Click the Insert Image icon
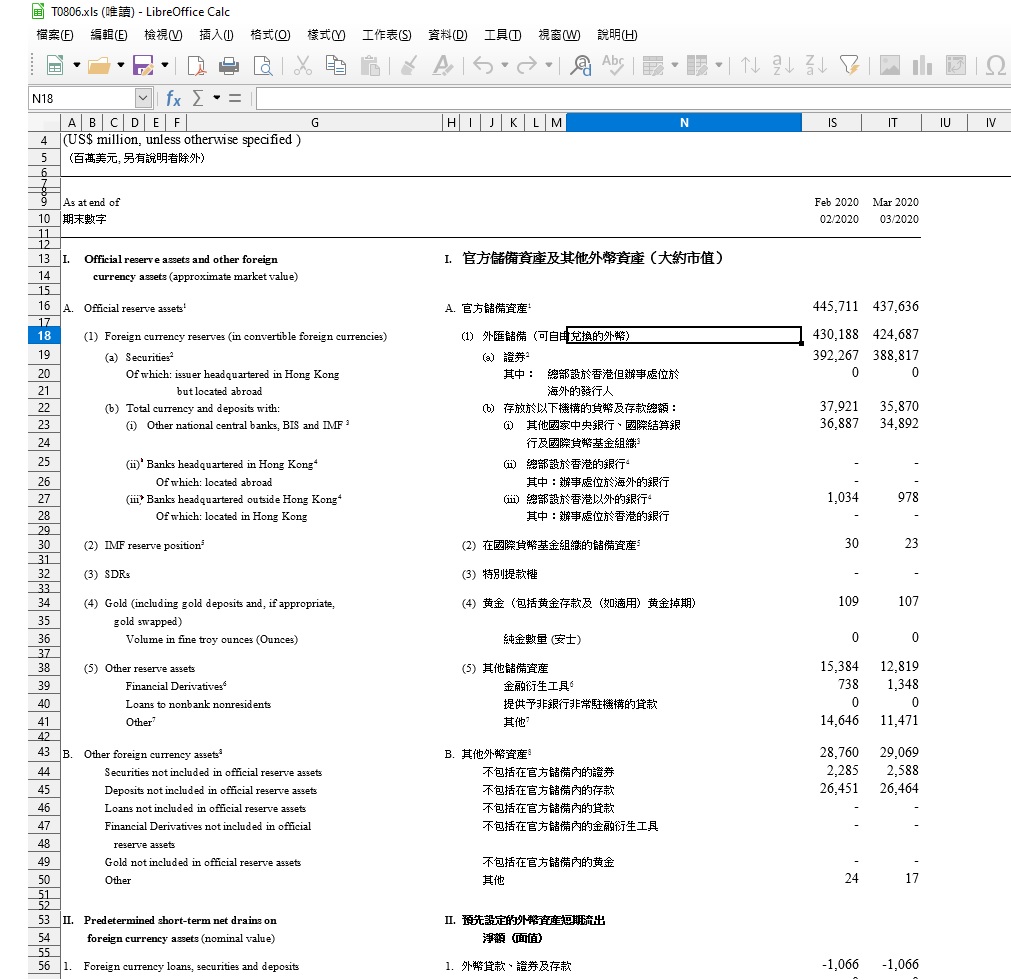The image size is (1011, 980). (x=890, y=65)
